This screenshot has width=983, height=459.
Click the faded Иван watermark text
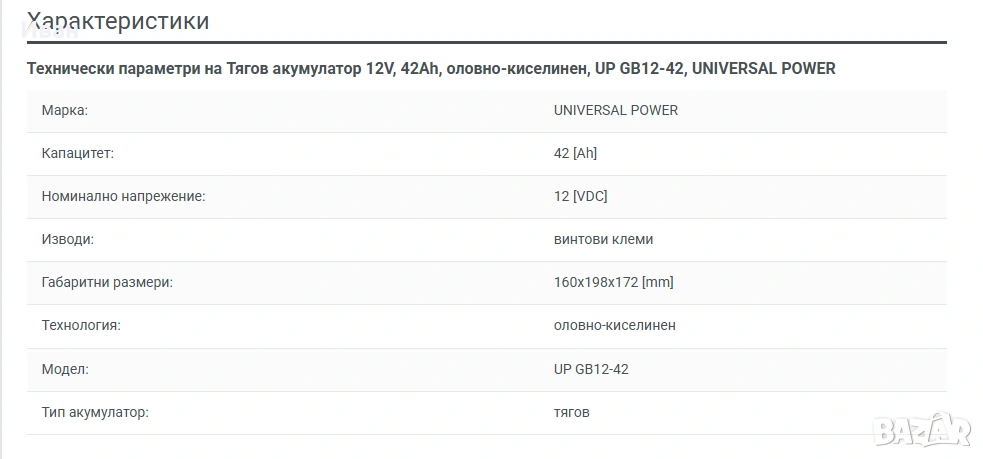[x=50, y=29]
